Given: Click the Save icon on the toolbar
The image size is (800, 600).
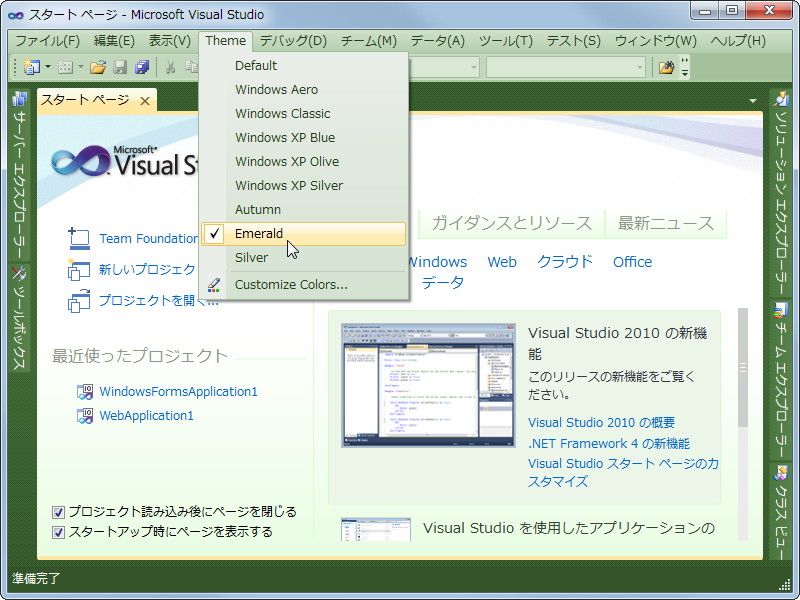Looking at the screenshot, I should 120,67.
